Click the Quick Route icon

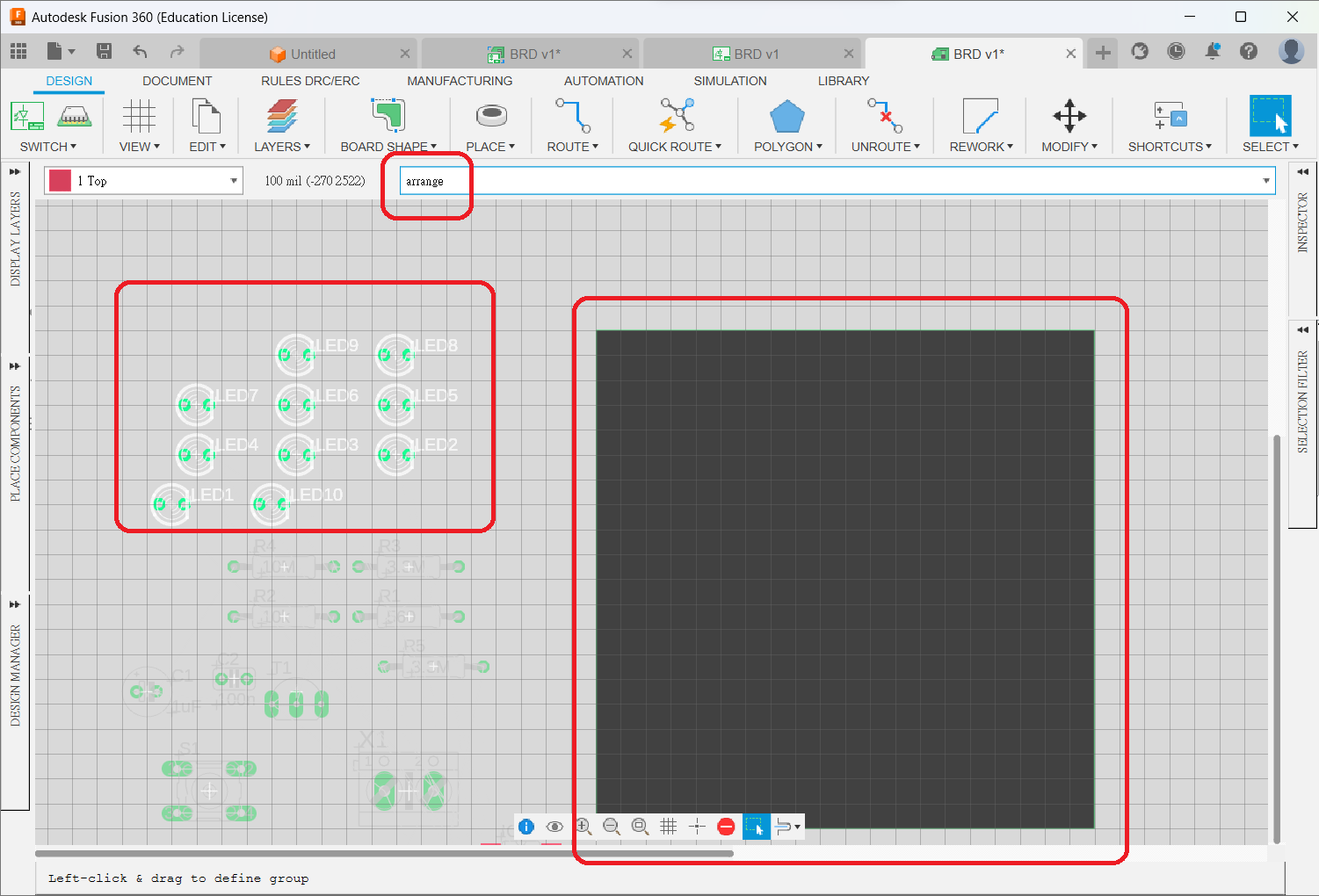(676, 117)
